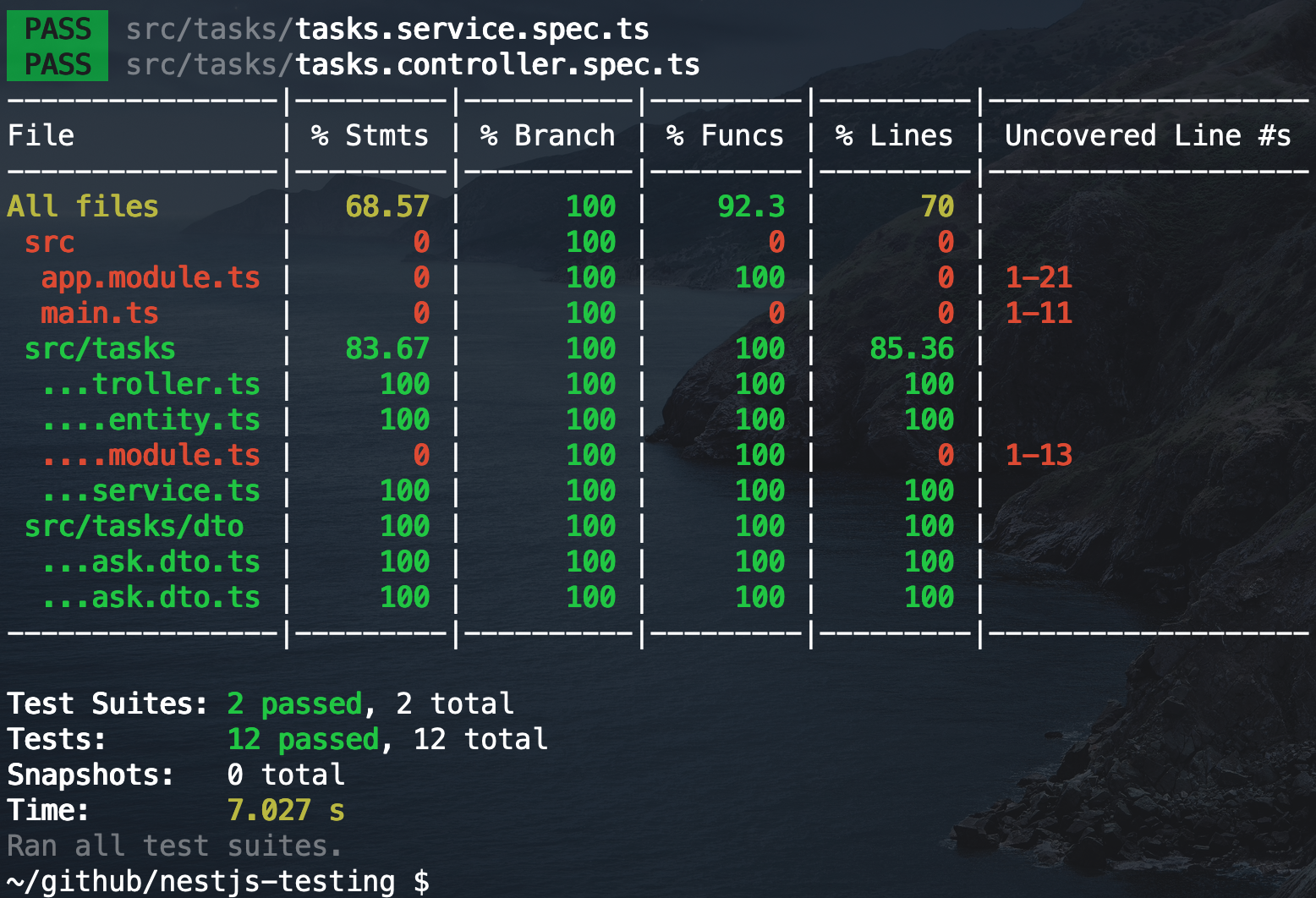
Task: Select the All files row label
Action: (x=83, y=206)
